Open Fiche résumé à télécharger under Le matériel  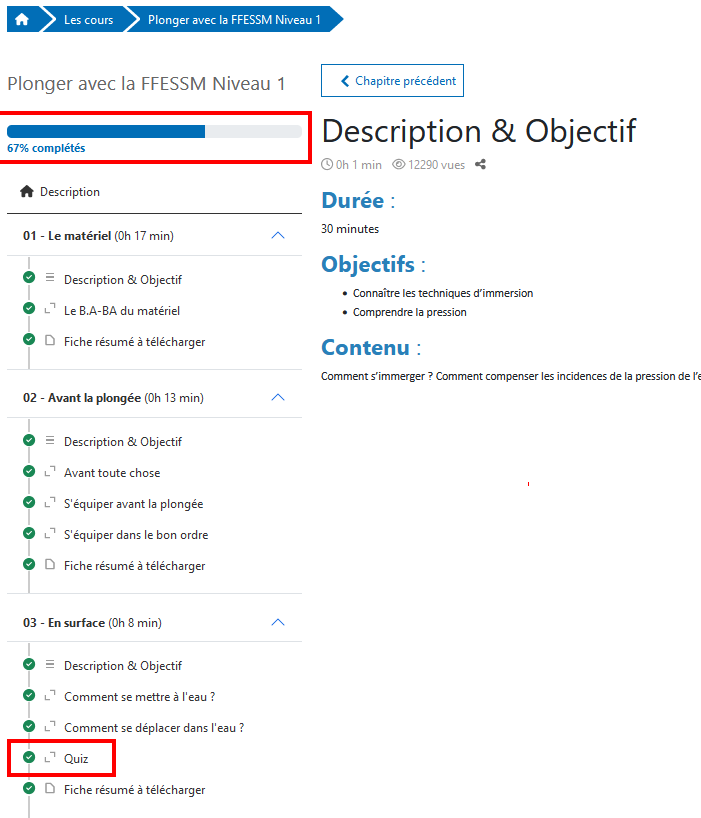pos(135,342)
